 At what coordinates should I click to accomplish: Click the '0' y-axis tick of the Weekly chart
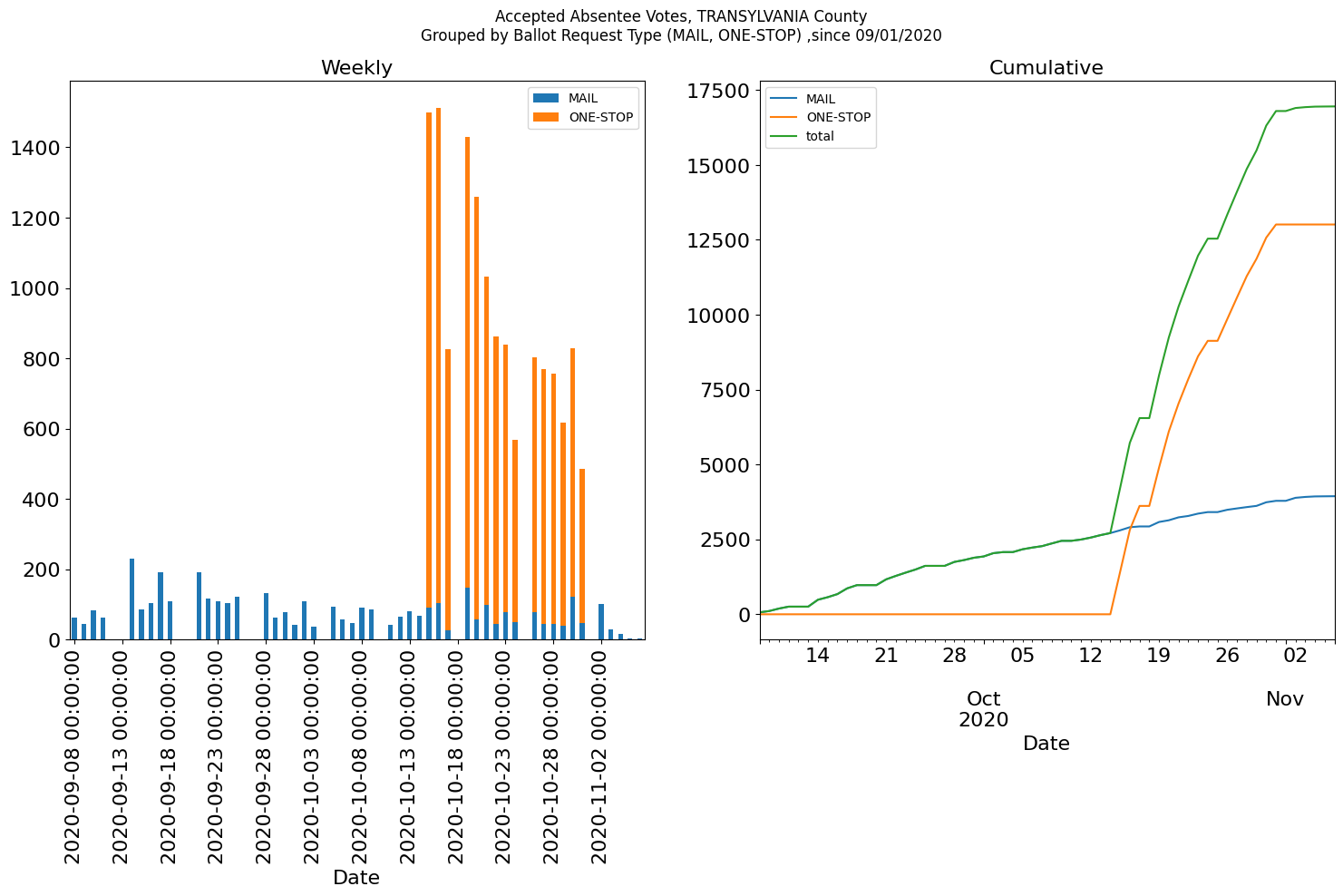pos(54,640)
